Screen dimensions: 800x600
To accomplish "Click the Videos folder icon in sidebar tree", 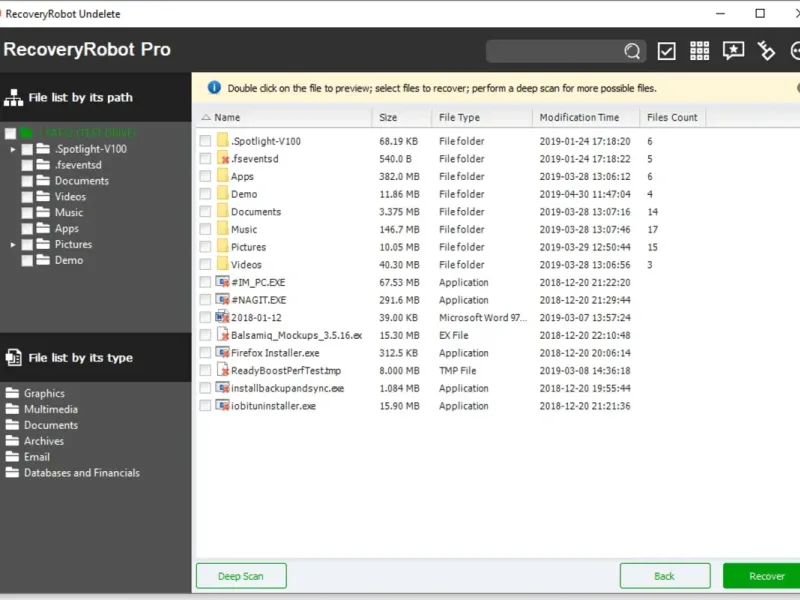I will click(43, 196).
